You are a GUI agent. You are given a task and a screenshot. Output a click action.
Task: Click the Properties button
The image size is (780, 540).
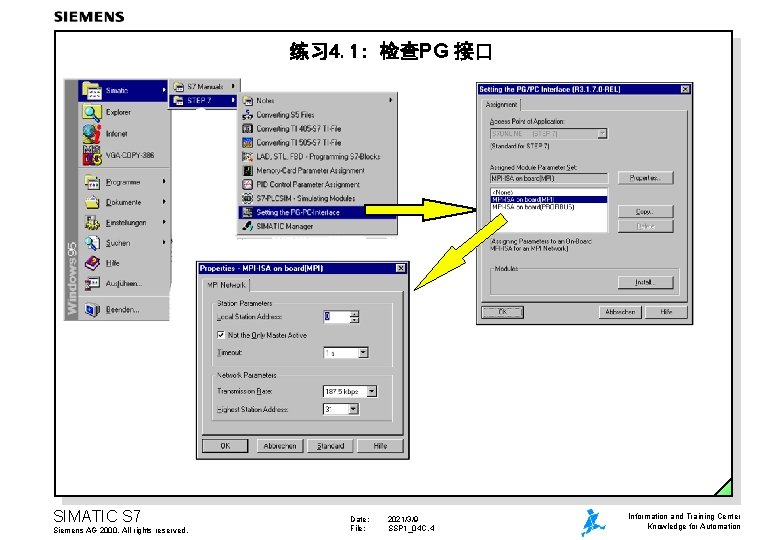click(645, 178)
